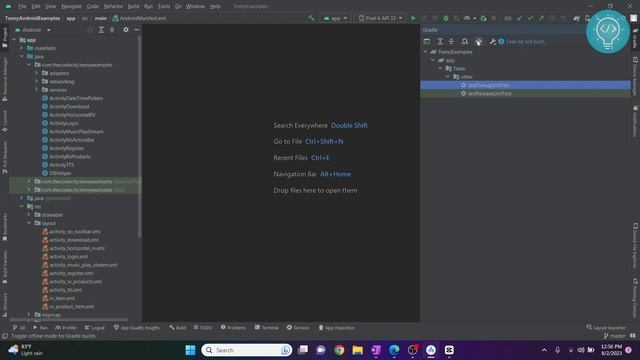The image size is (640, 360).
Task: Expand the networking package
Action: pyautogui.click(x=37, y=82)
